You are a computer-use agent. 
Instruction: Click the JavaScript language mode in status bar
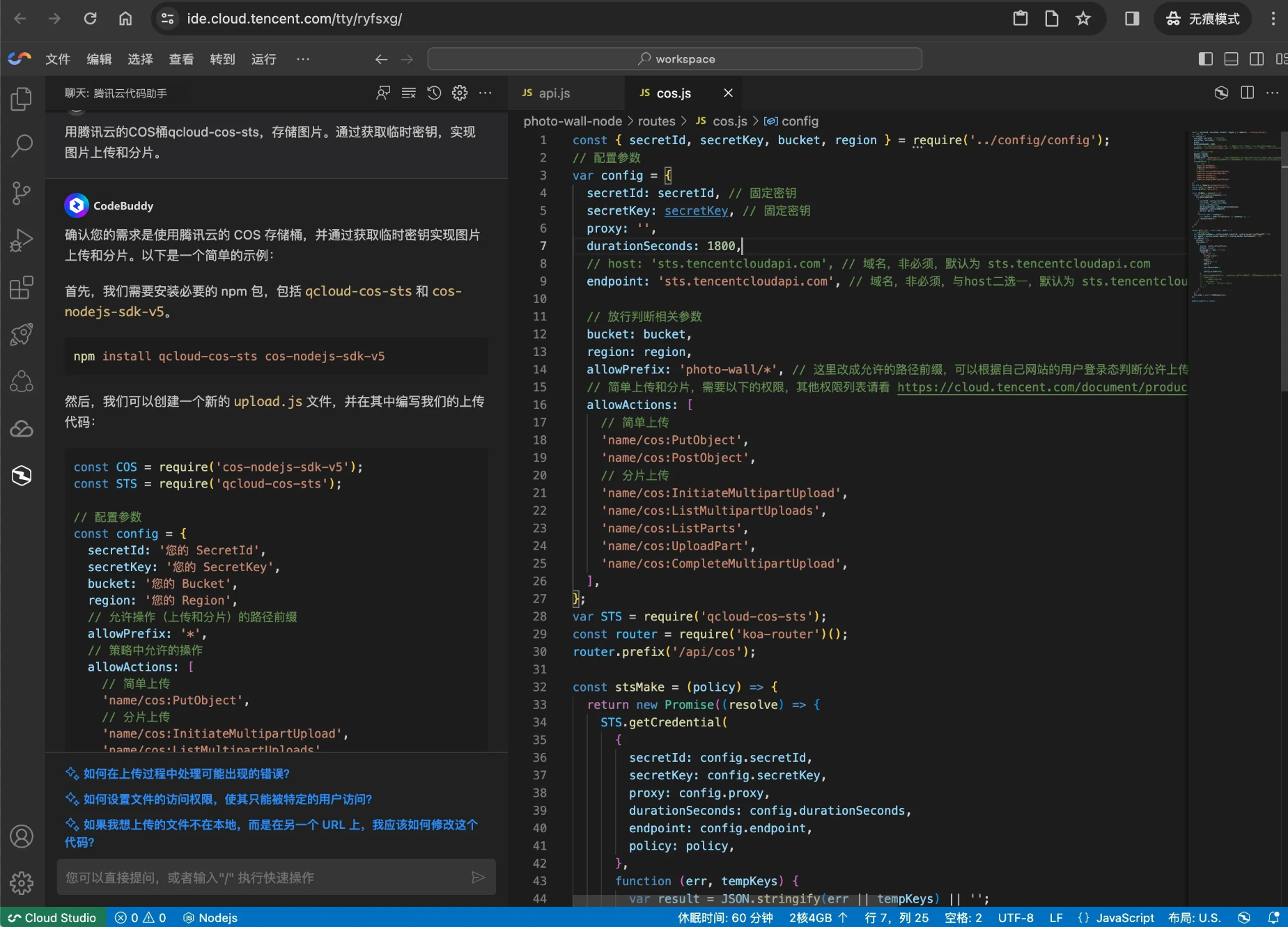(1124, 918)
